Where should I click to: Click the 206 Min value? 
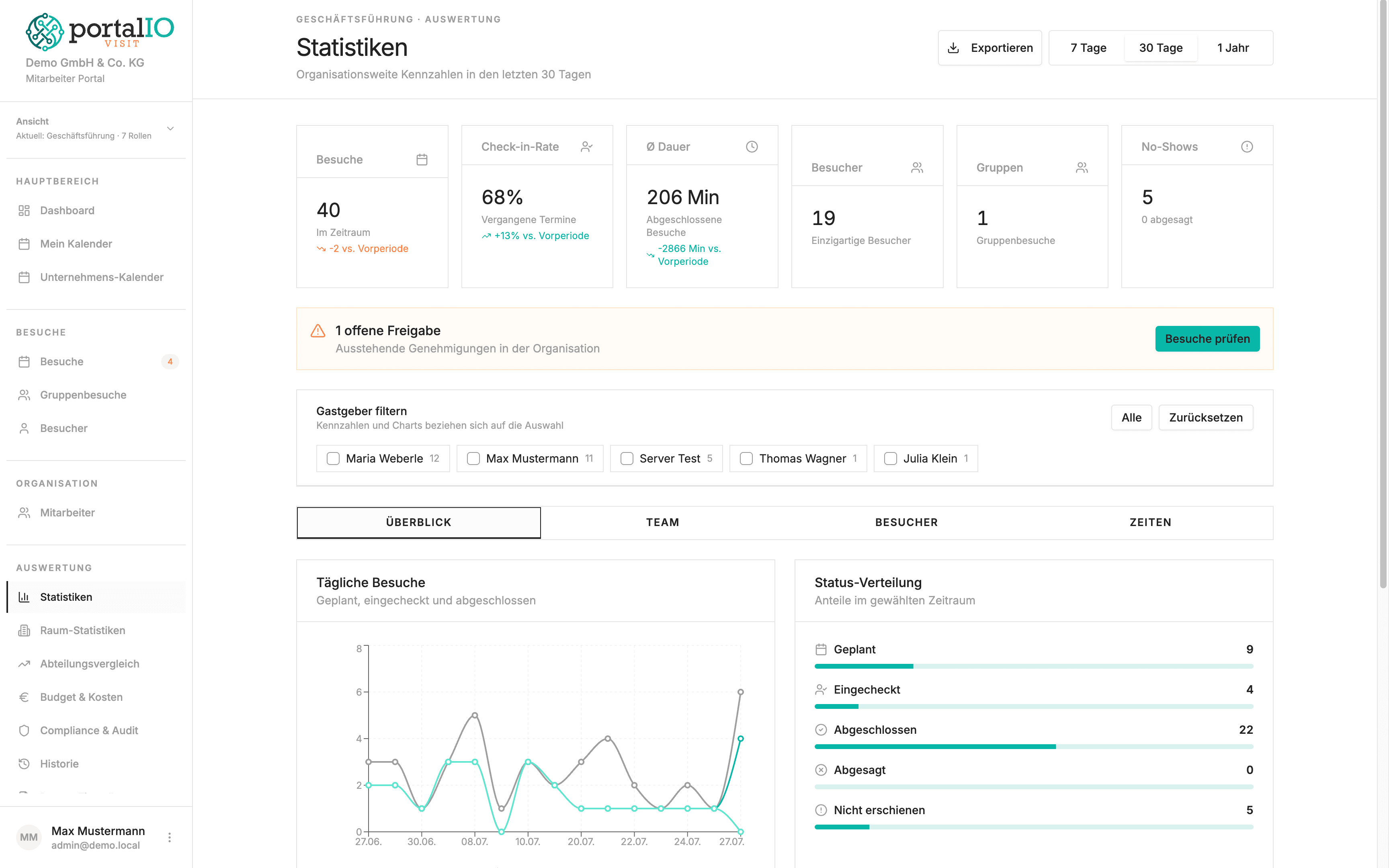[682, 197]
